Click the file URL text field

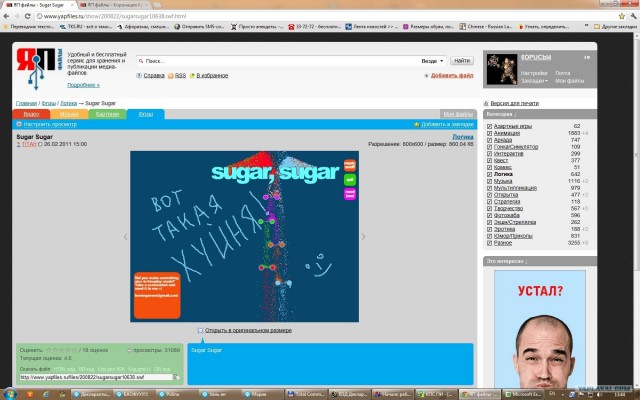[96, 377]
